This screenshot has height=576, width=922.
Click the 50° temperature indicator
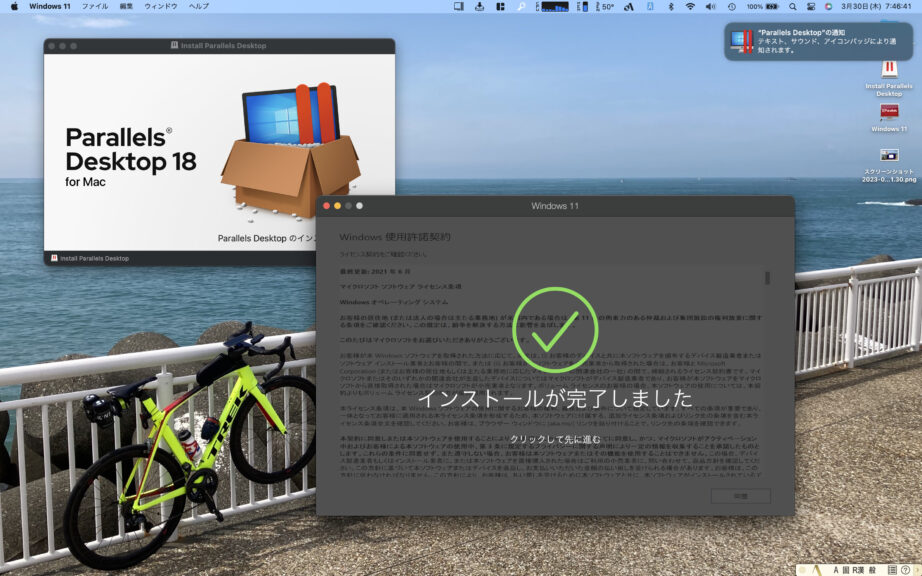click(605, 6)
